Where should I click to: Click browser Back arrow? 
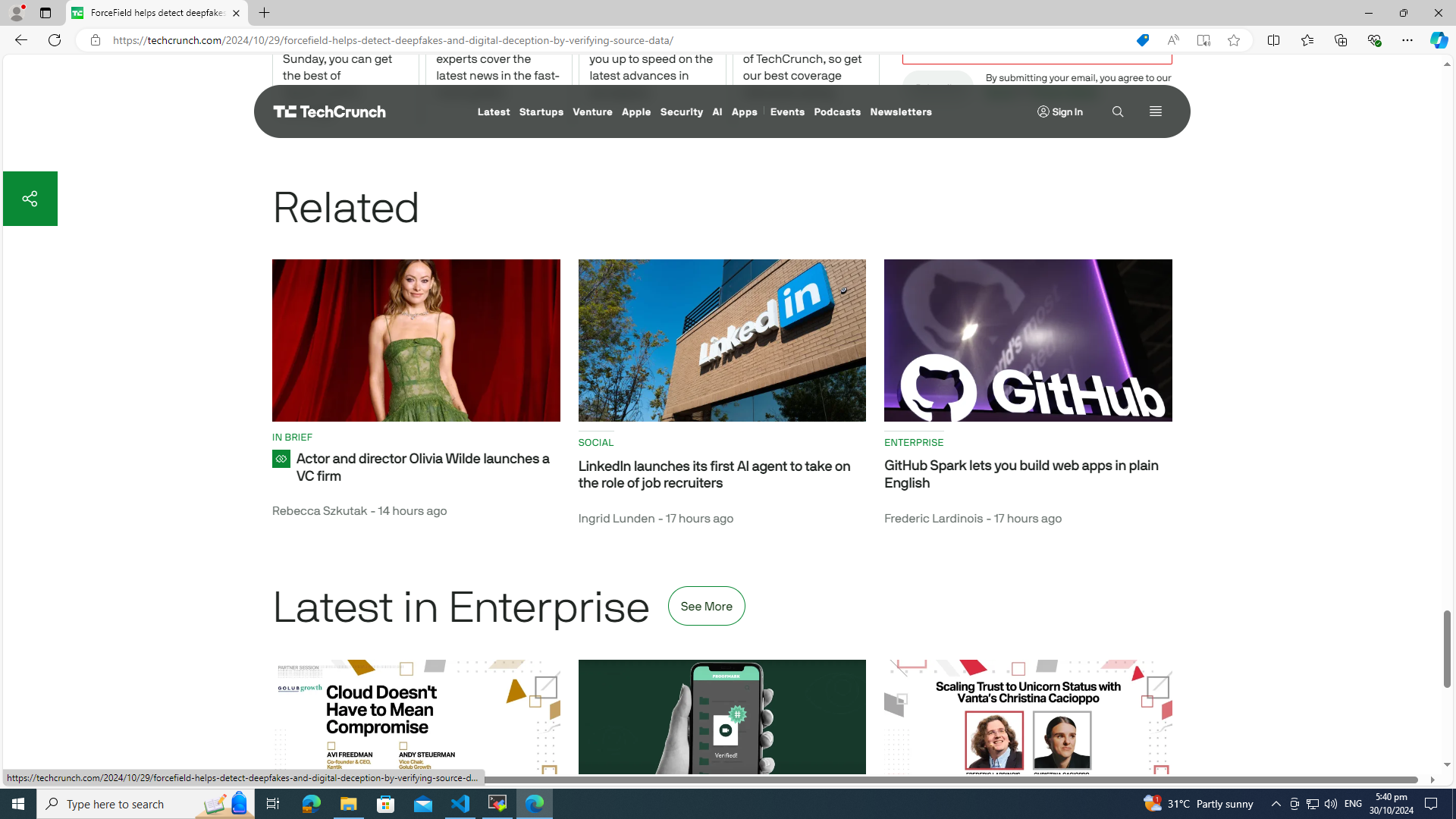tap(20, 40)
